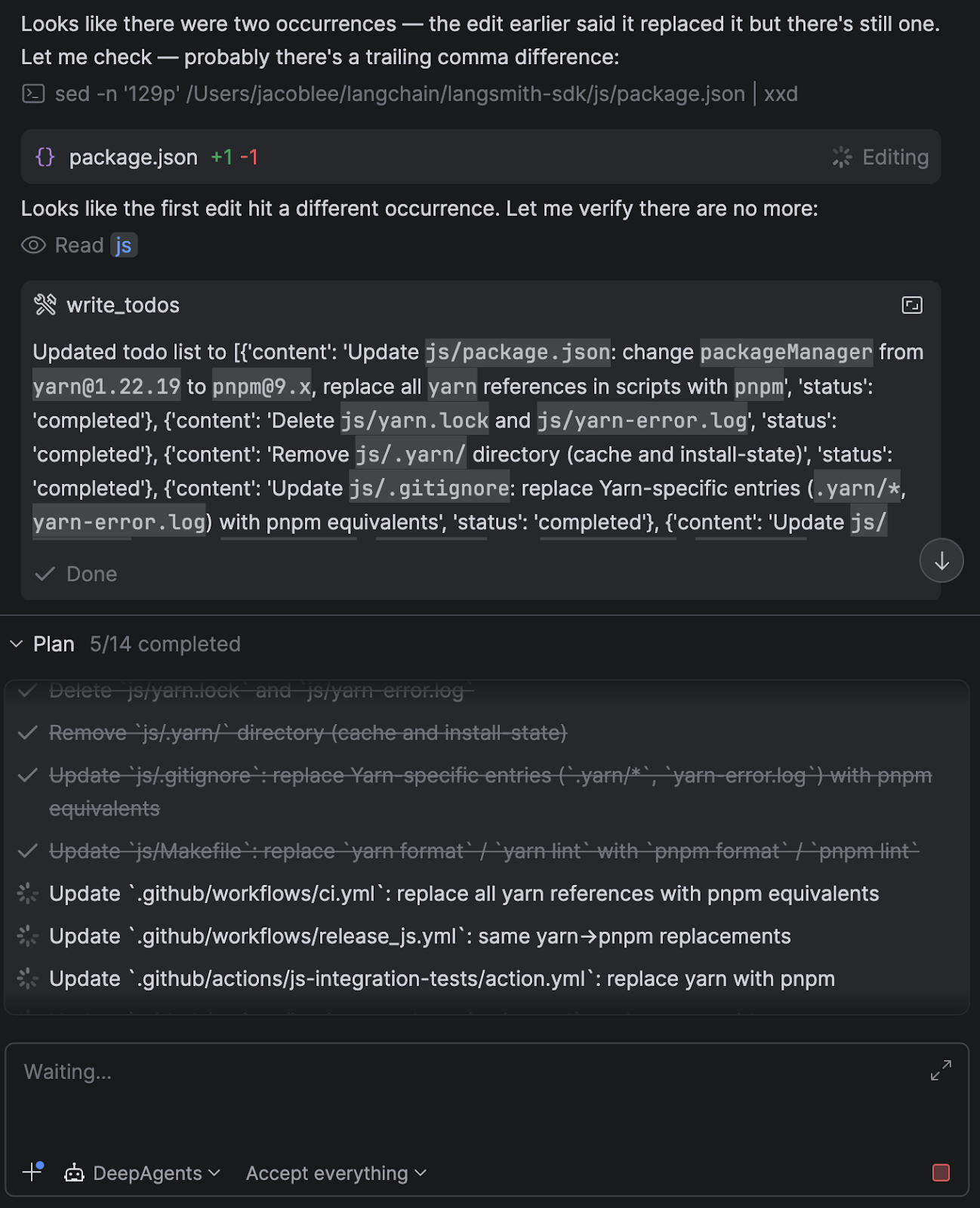Click the ci.yml workflow plan item
The image size is (980, 1208).
[464, 894]
